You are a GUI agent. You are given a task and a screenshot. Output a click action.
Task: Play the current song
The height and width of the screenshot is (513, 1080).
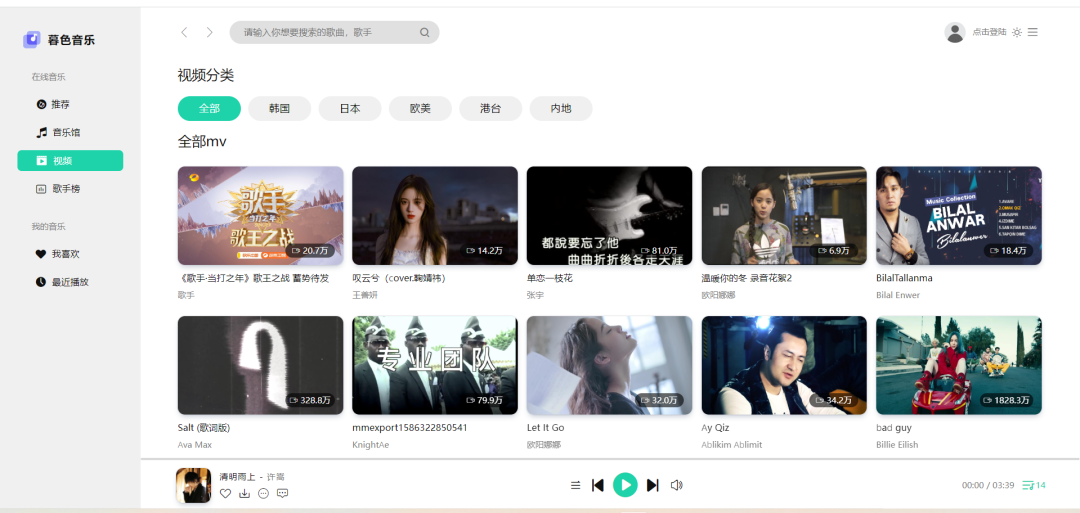pyautogui.click(x=625, y=485)
